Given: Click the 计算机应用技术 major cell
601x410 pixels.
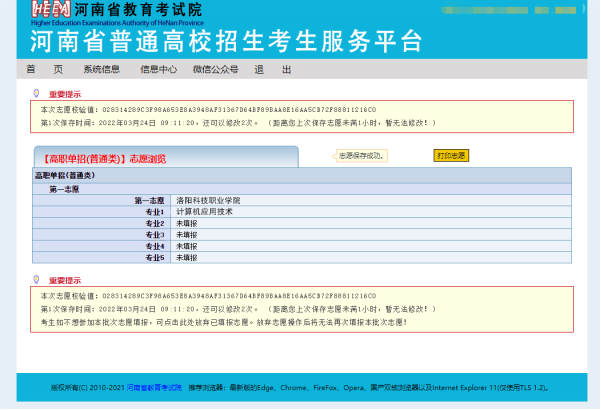Looking at the screenshot, I should (x=204, y=212).
